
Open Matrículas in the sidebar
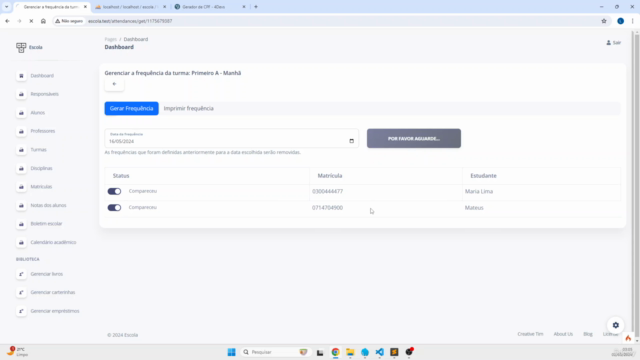tap(41, 187)
